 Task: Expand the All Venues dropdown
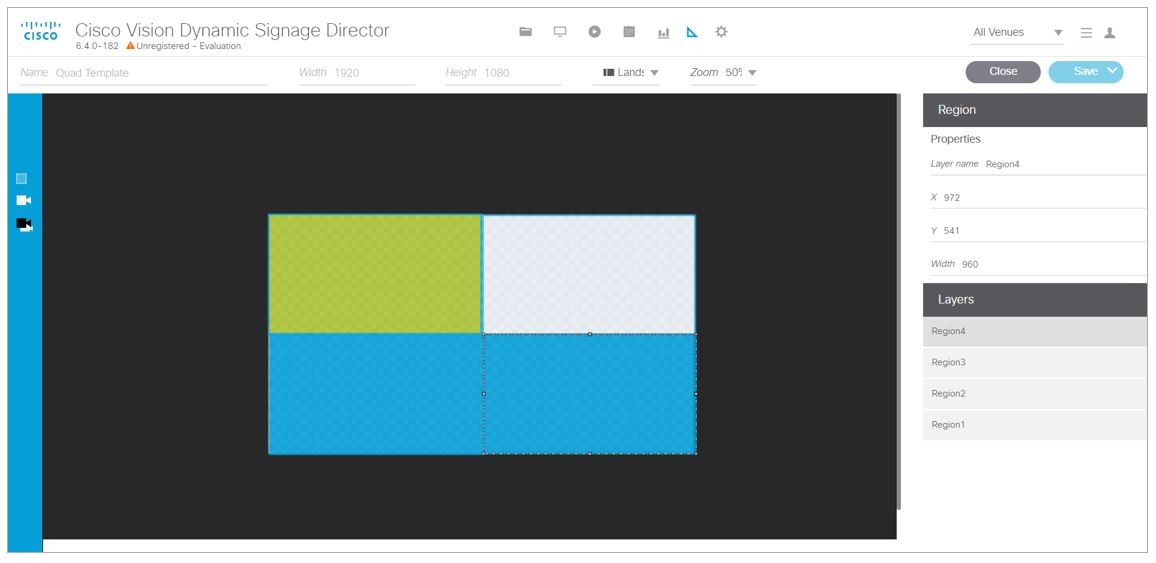(x=1017, y=32)
